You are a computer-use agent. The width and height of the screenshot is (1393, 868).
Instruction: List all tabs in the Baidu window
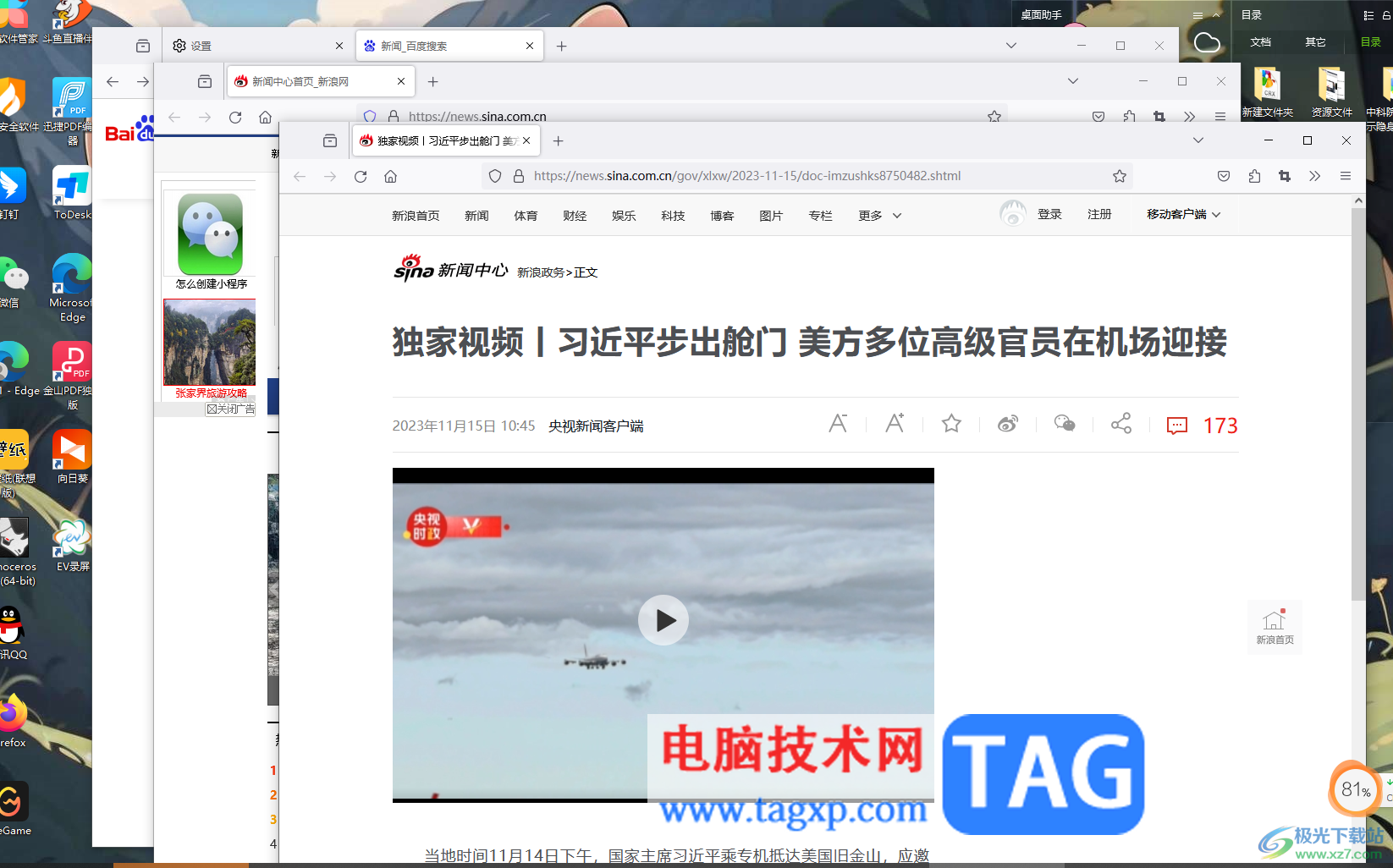(1010, 46)
